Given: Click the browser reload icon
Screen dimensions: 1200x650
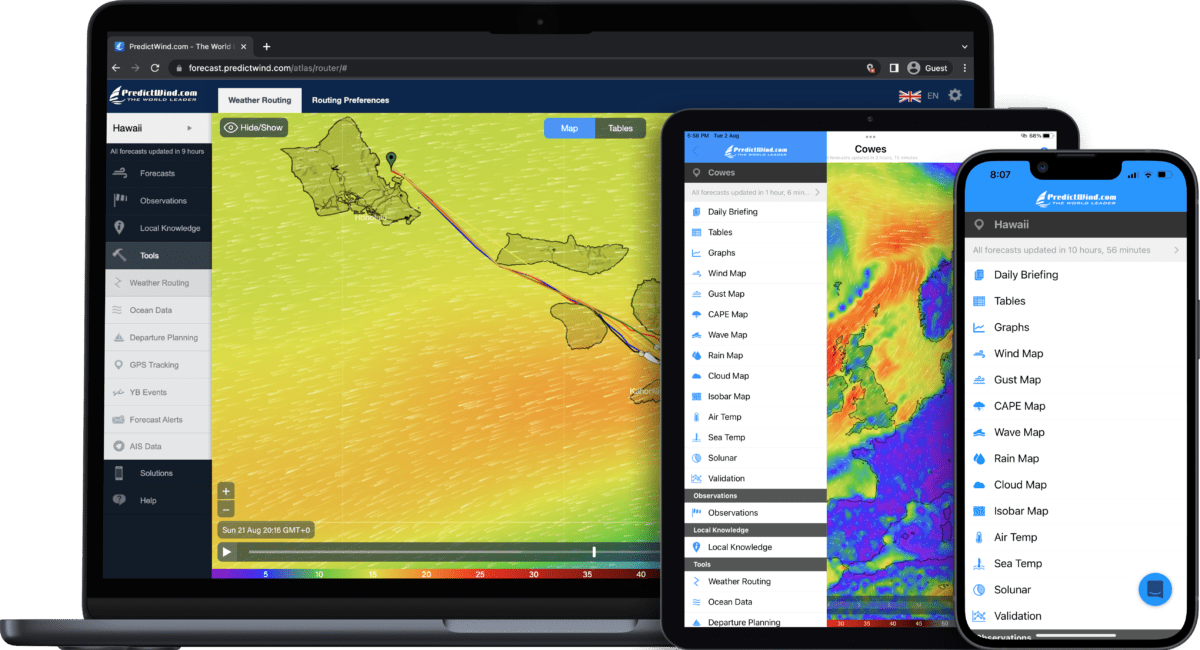Looking at the screenshot, I should pyautogui.click(x=155, y=68).
